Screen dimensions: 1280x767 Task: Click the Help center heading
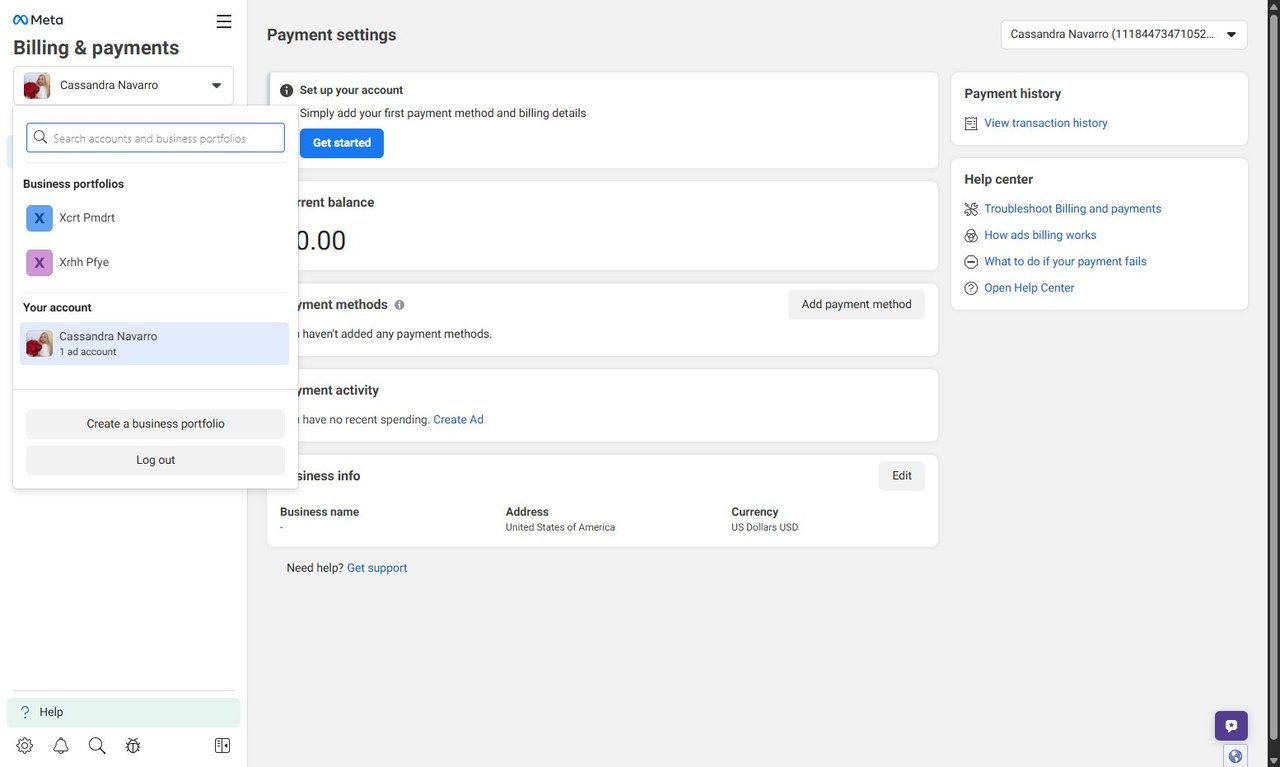999,180
